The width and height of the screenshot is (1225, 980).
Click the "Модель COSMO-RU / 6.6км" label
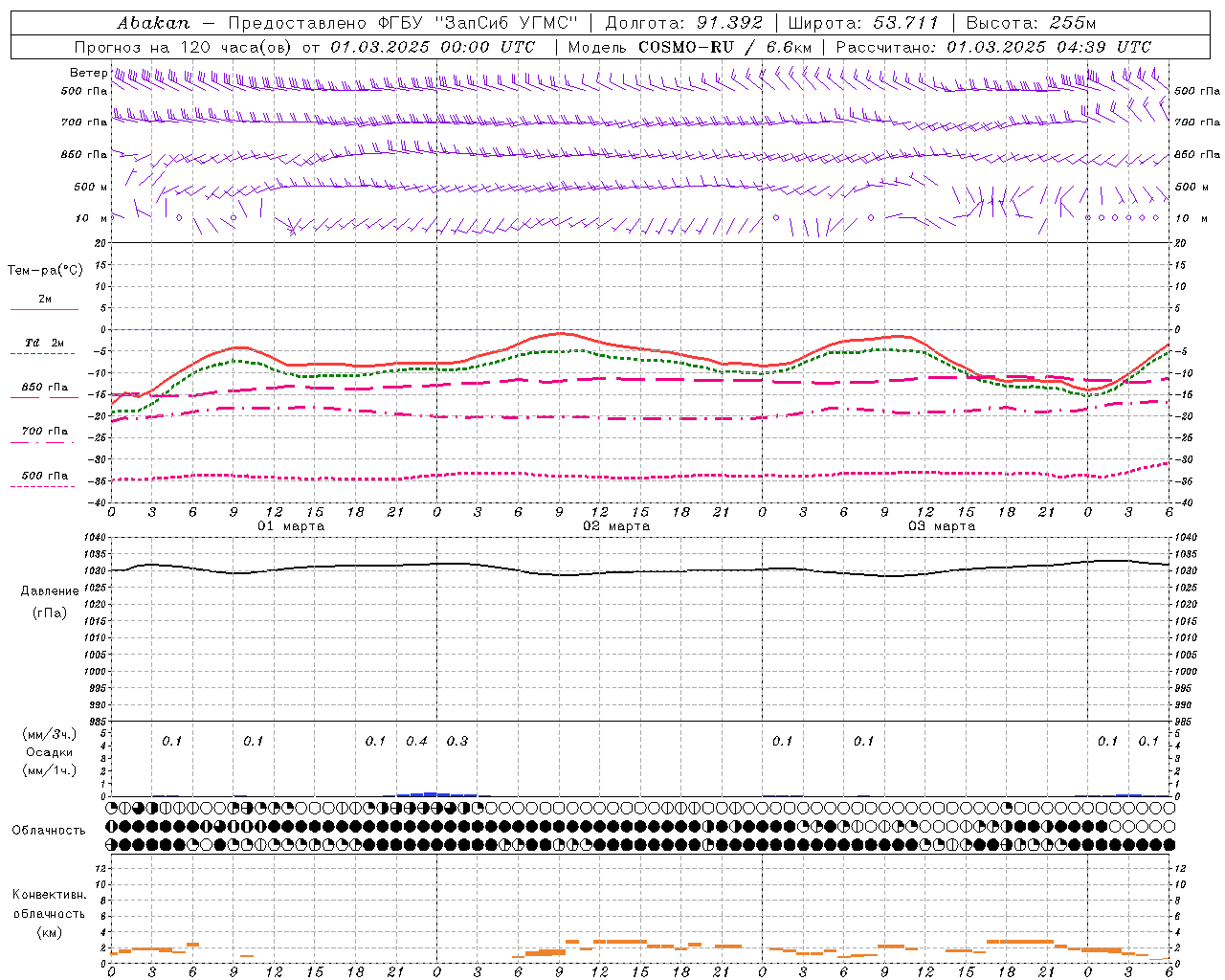pos(689,47)
